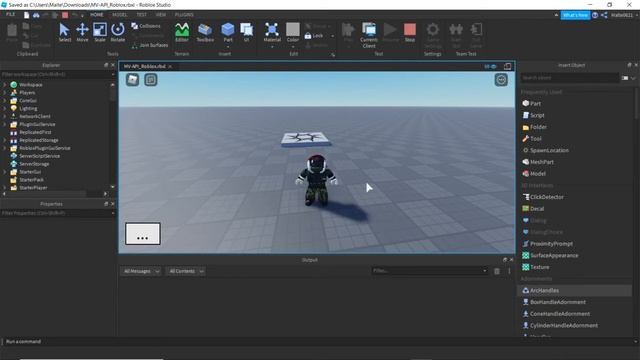Open the All Contexts dropdown
The height and width of the screenshot is (360, 640).
186,271
